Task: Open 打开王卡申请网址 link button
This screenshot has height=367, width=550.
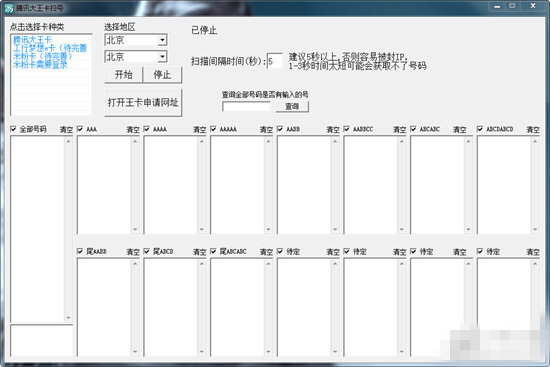Action: 143,102
